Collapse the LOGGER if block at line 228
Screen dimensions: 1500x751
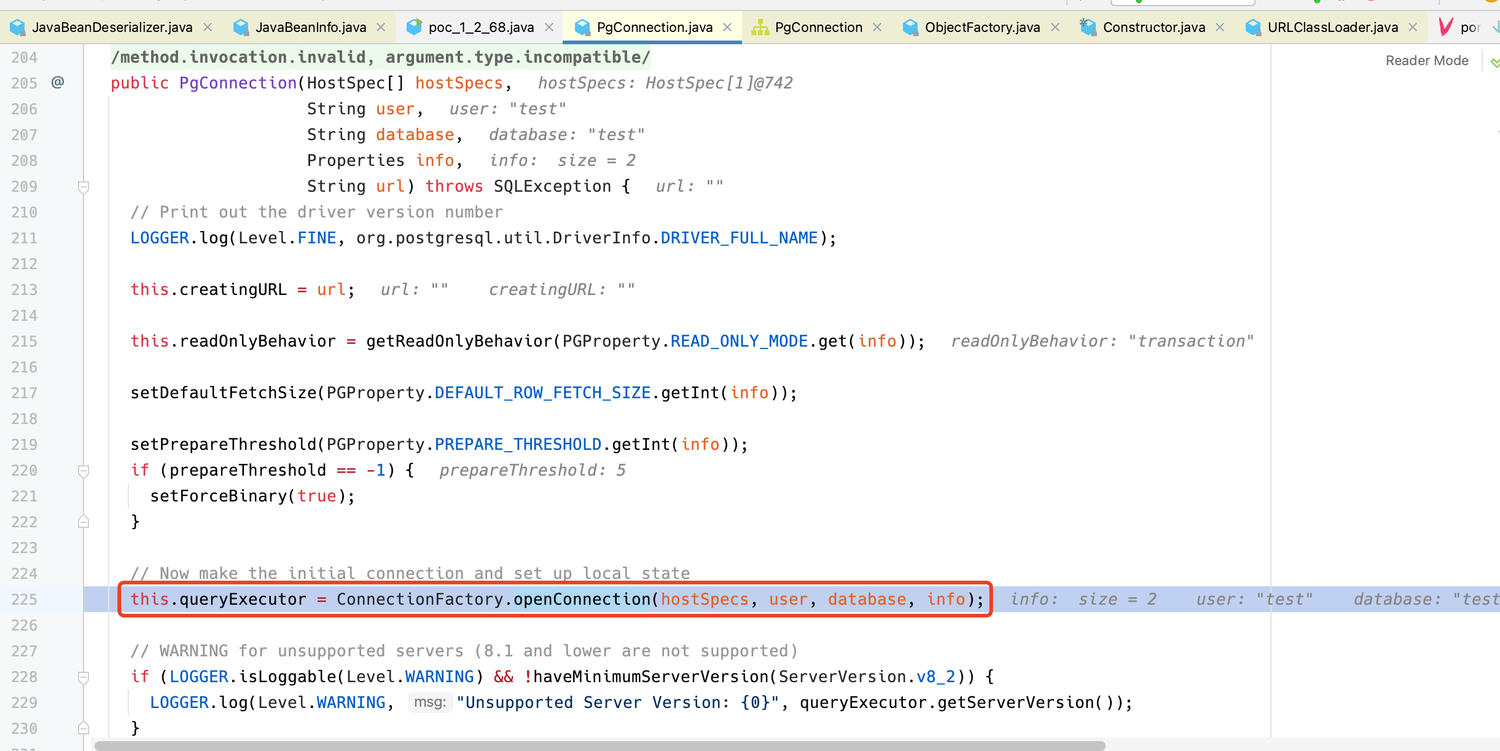tap(84, 677)
